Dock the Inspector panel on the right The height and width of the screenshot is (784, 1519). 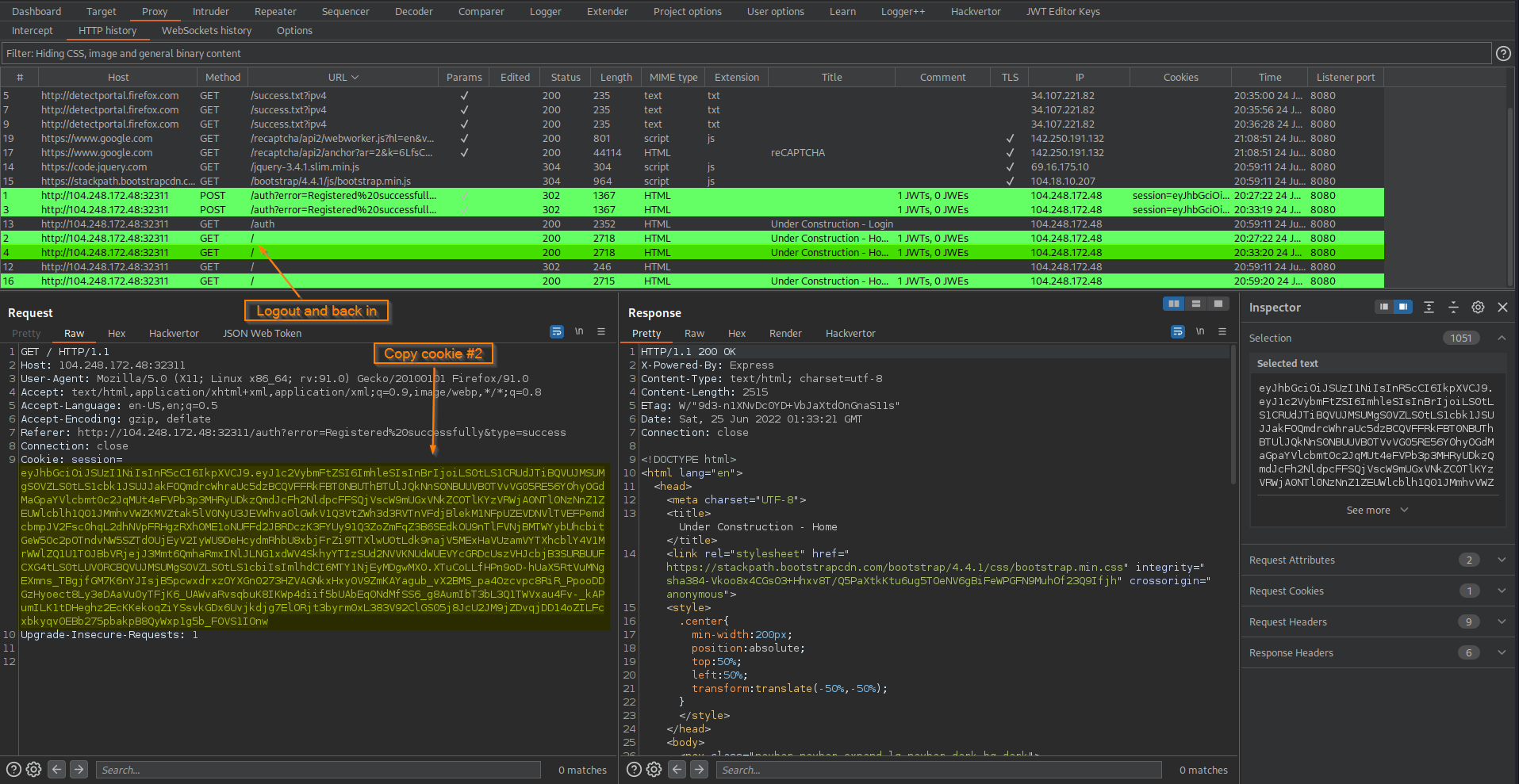(1403, 307)
